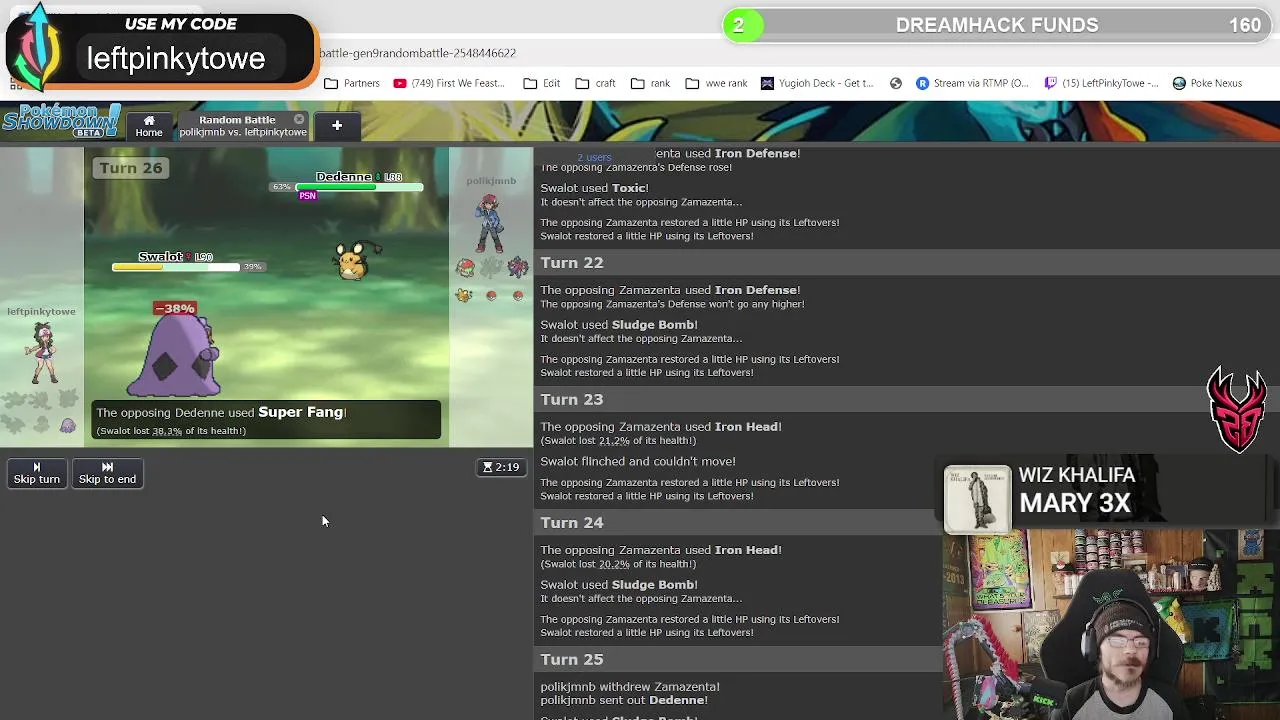Open a new room with the plus button

click(x=337, y=126)
